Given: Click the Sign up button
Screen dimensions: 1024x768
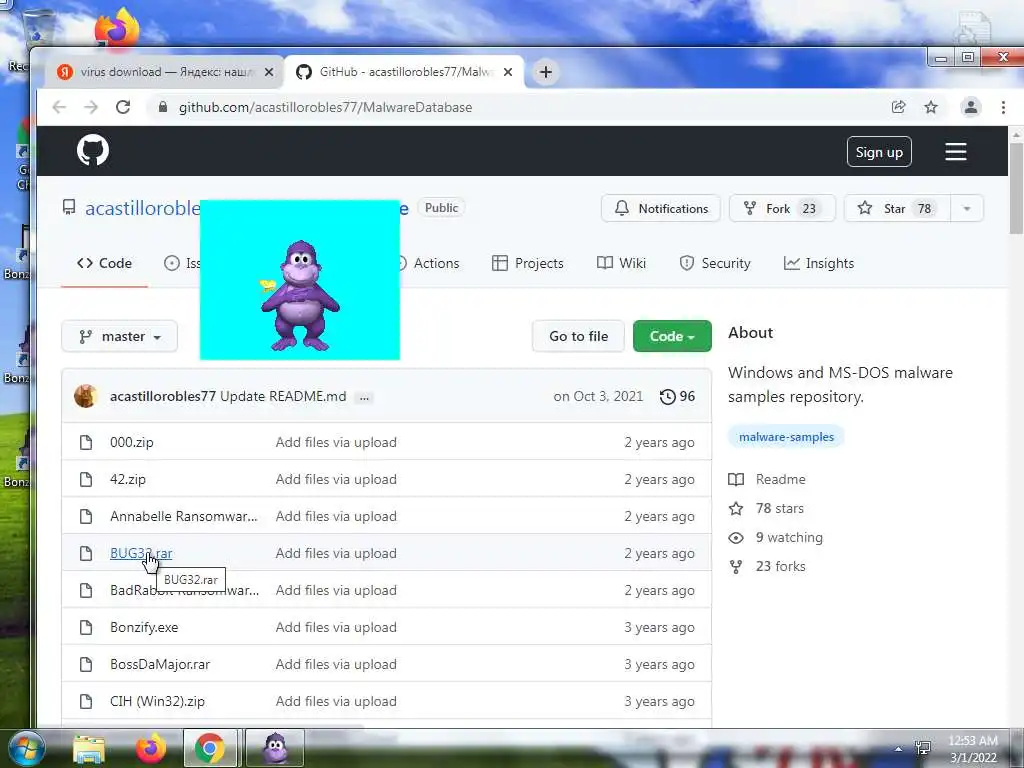Looking at the screenshot, I should click(x=879, y=152).
